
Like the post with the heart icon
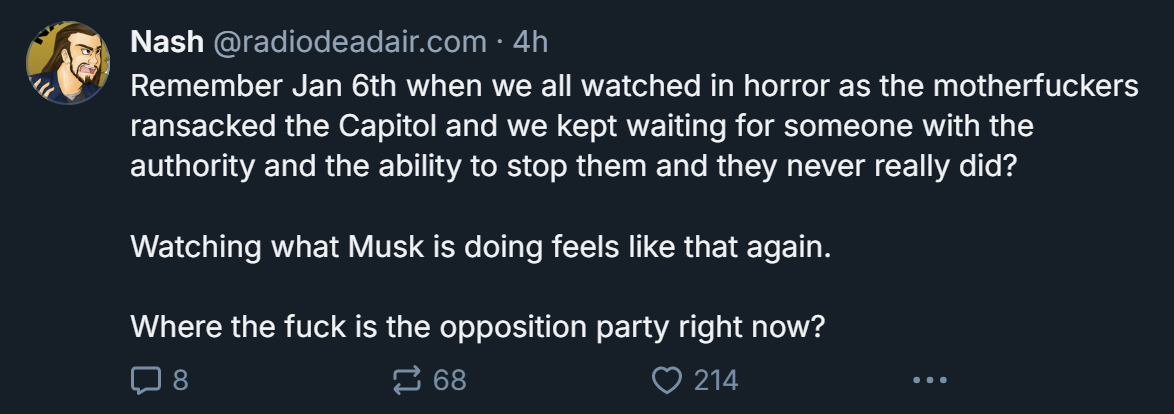(667, 380)
